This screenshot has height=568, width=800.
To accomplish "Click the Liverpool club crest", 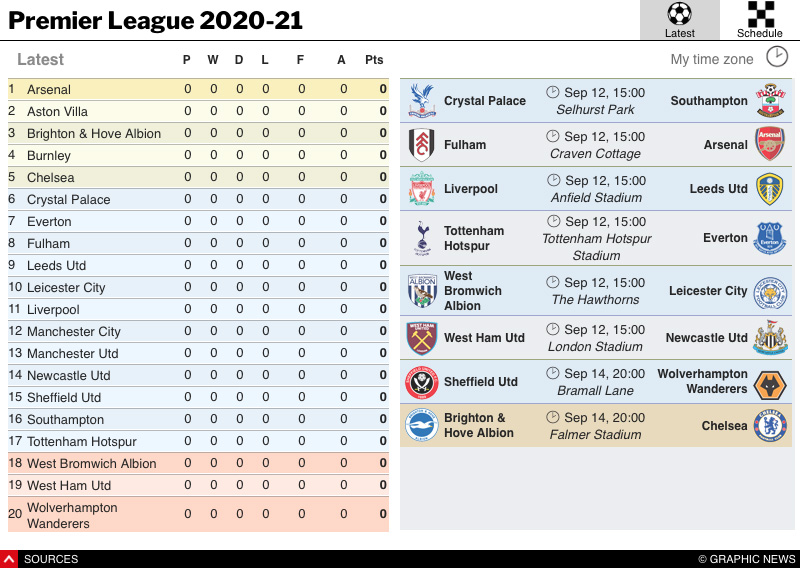I will pos(422,188).
